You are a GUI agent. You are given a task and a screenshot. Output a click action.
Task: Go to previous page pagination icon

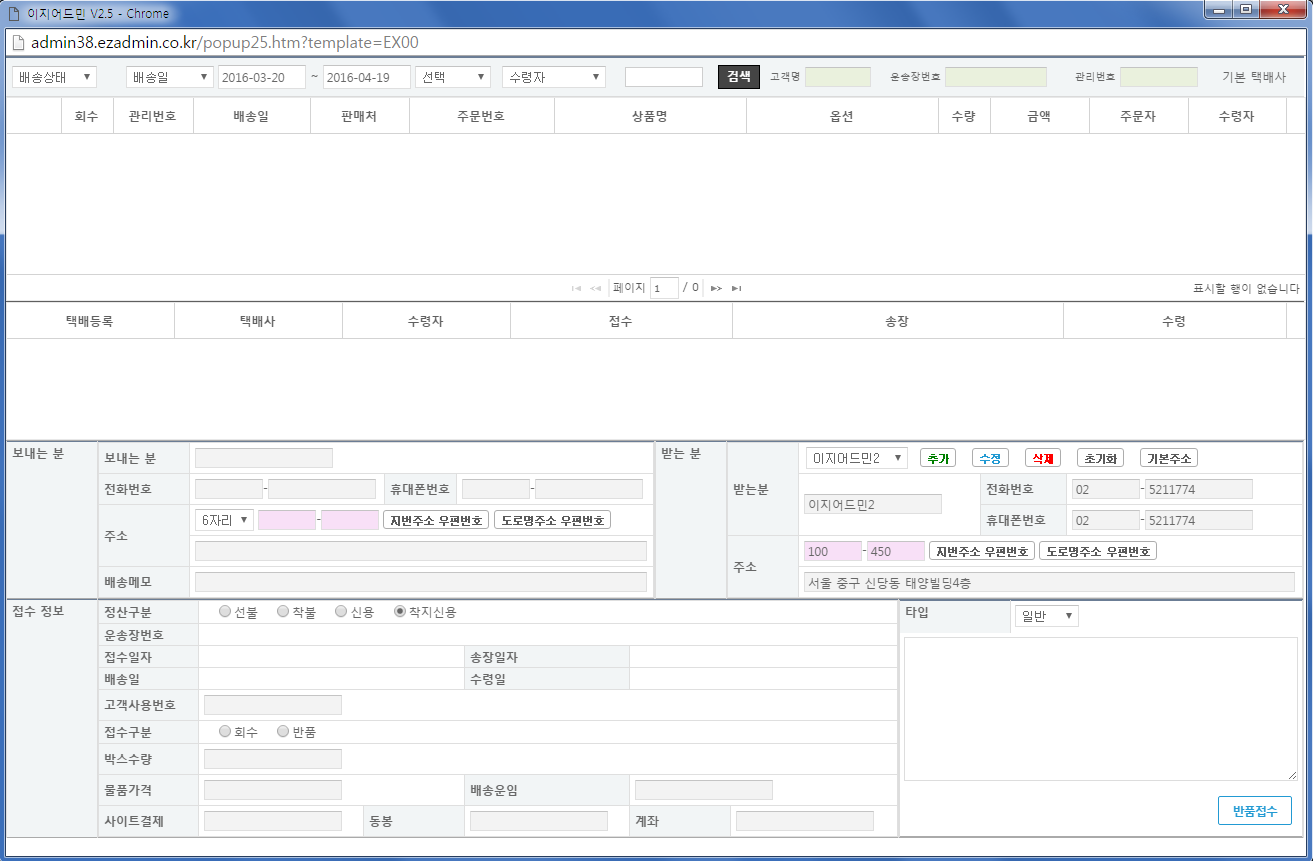click(x=596, y=288)
